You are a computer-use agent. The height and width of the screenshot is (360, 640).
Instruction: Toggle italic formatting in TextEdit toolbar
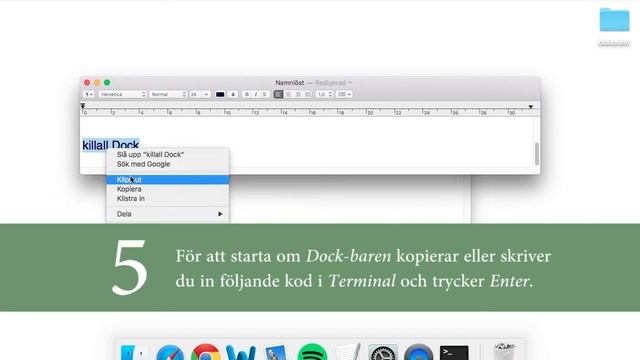point(256,94)
